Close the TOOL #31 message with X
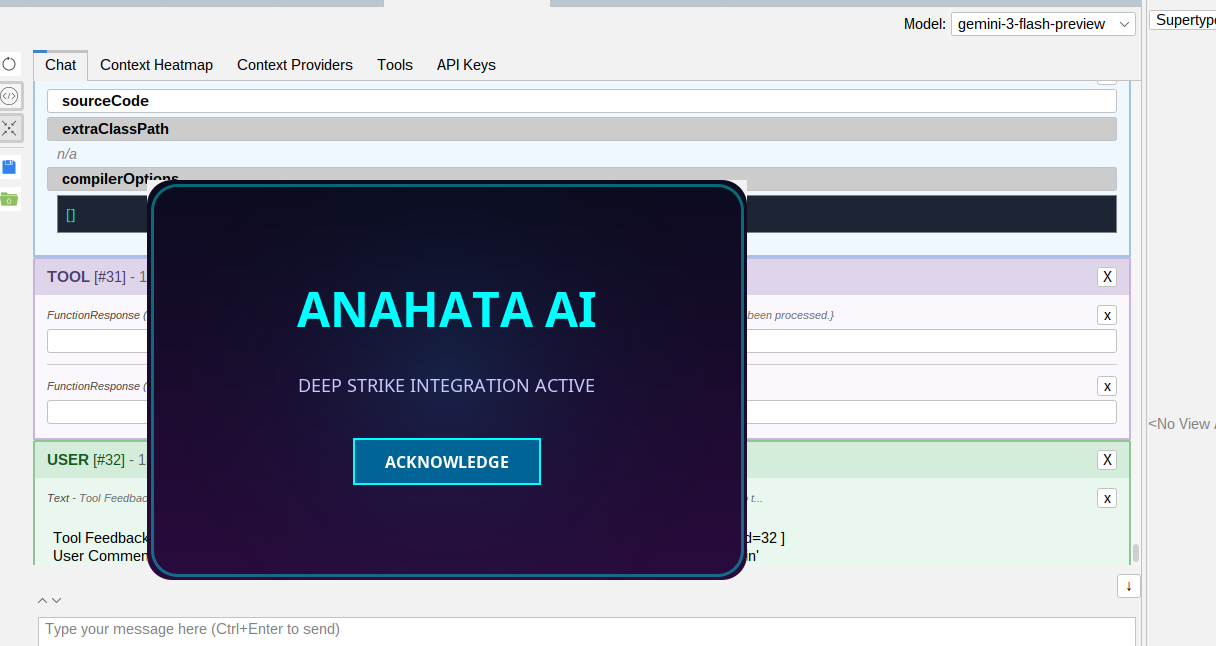The width and height of the screenshot is (1216, 646). click(x=1107, y=277)
